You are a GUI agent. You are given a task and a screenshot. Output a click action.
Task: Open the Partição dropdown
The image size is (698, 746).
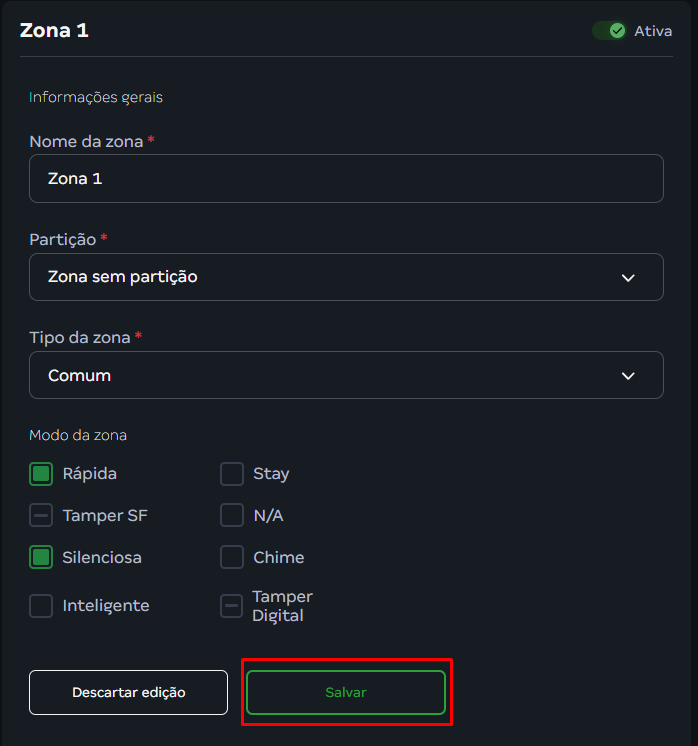(346, 277)
